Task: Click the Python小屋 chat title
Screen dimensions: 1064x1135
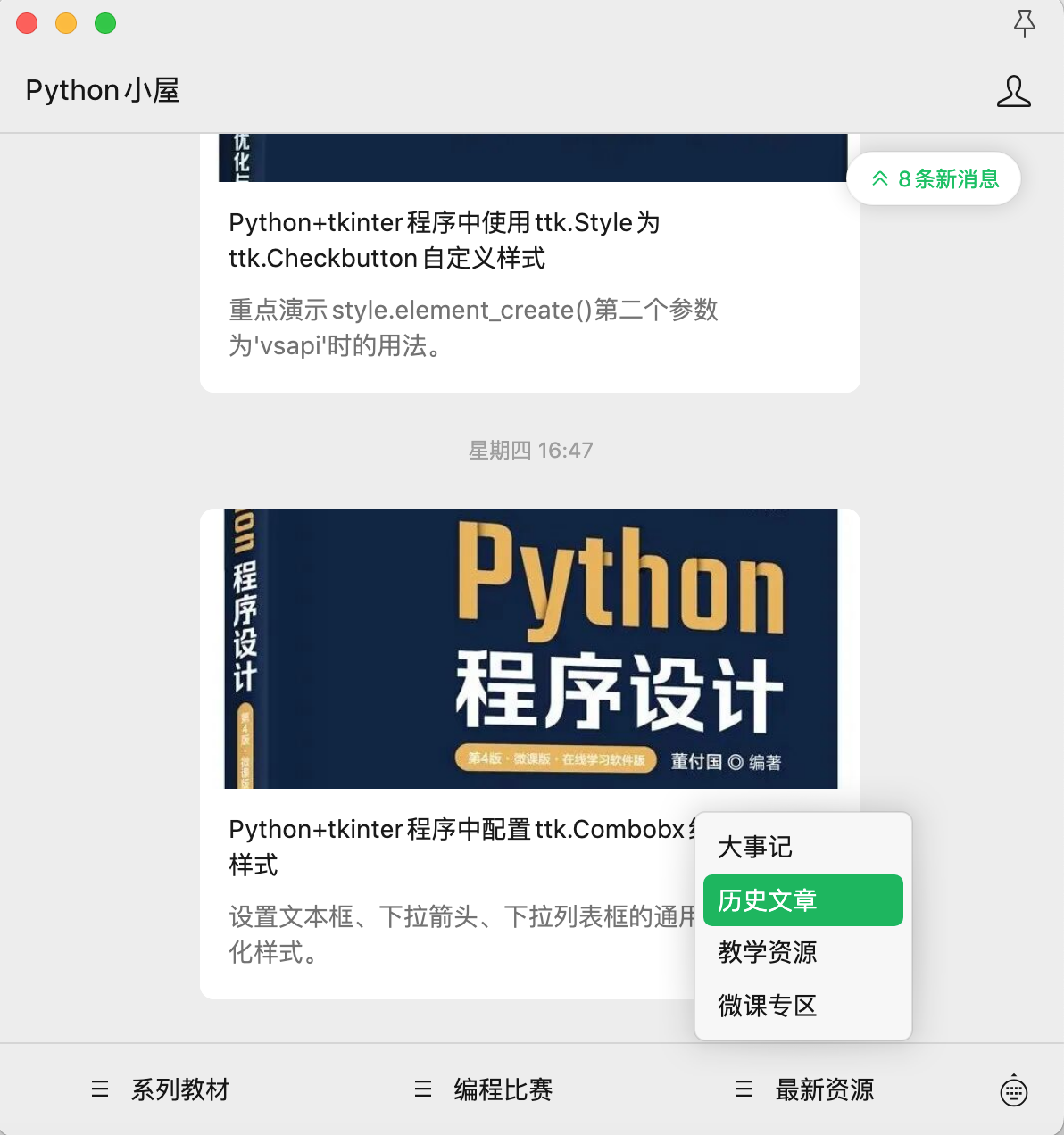Action: click(103, 91)
